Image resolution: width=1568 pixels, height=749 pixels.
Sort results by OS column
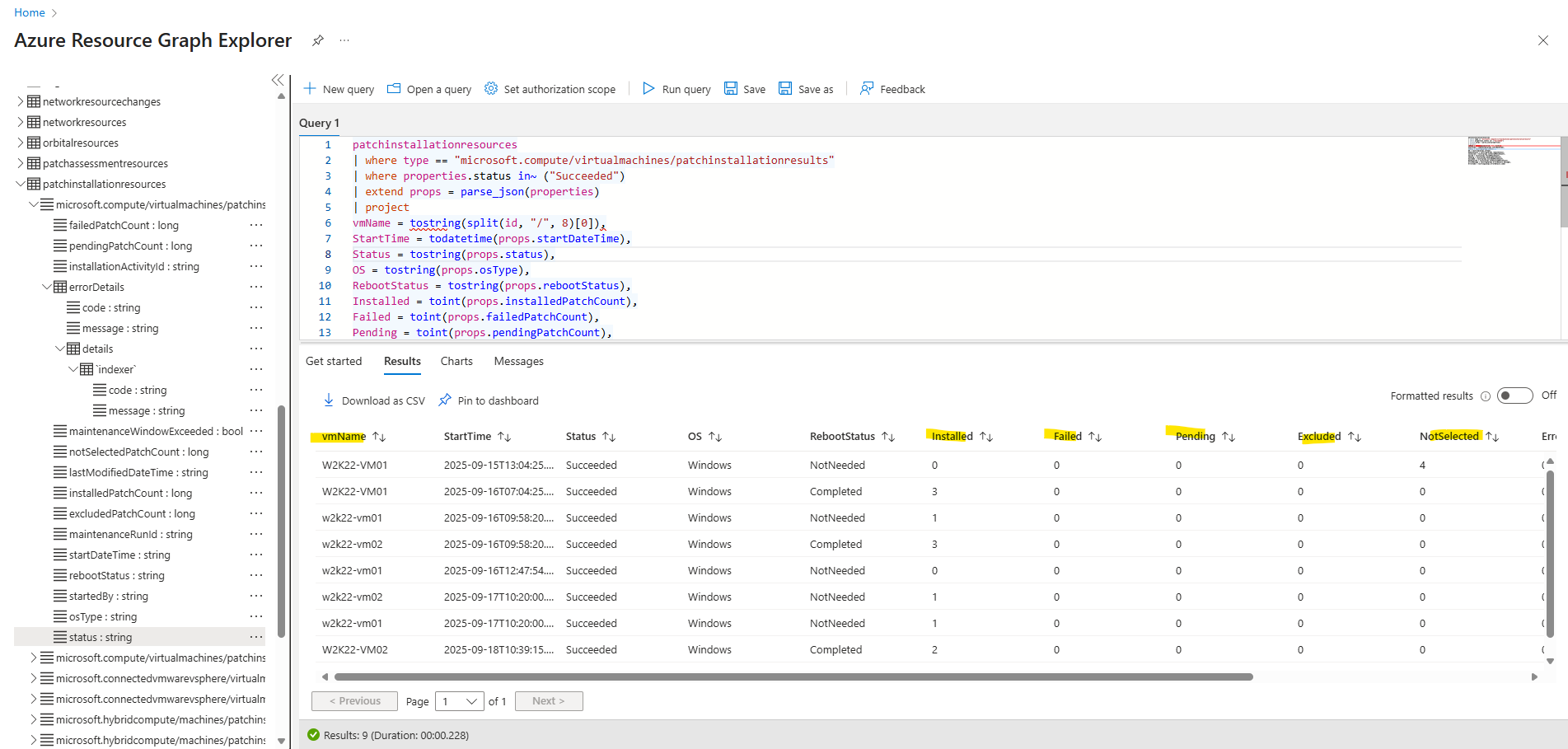tap(715, 437)
